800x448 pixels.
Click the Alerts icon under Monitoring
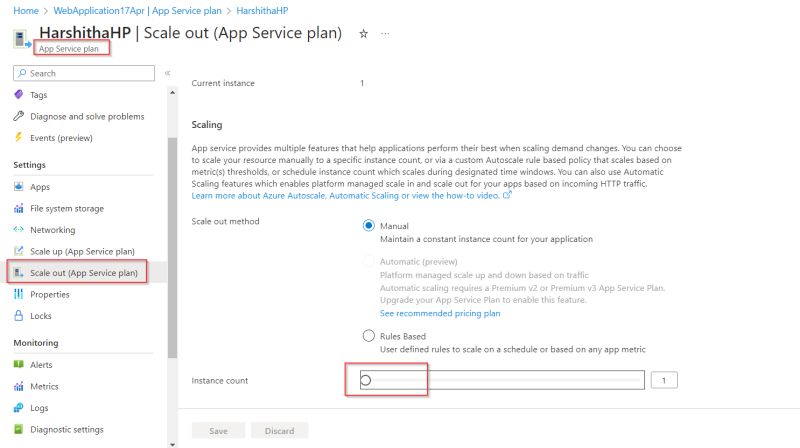[19, 364]
